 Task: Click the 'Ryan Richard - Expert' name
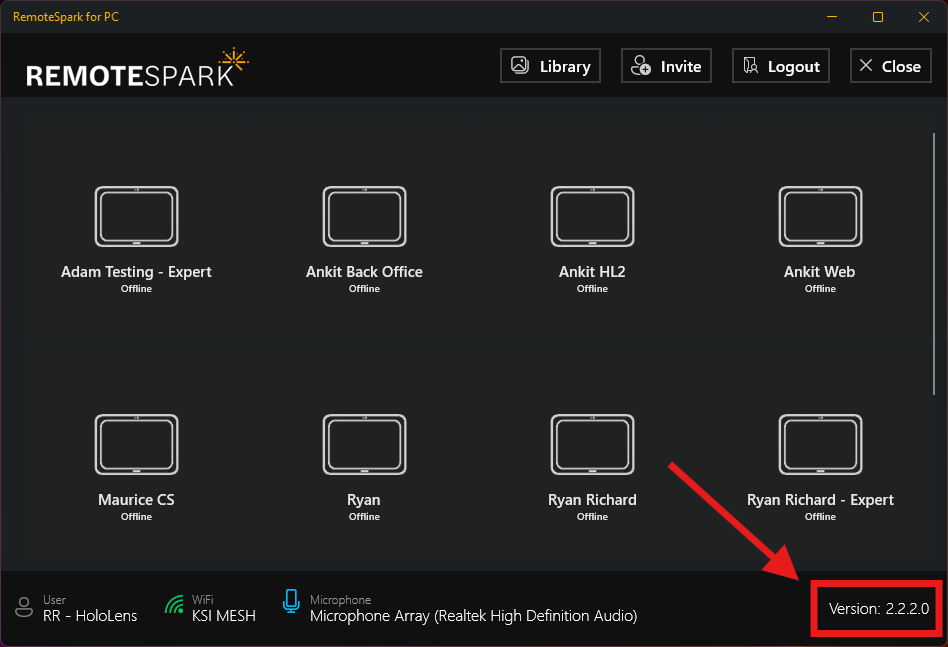[820, 500]
